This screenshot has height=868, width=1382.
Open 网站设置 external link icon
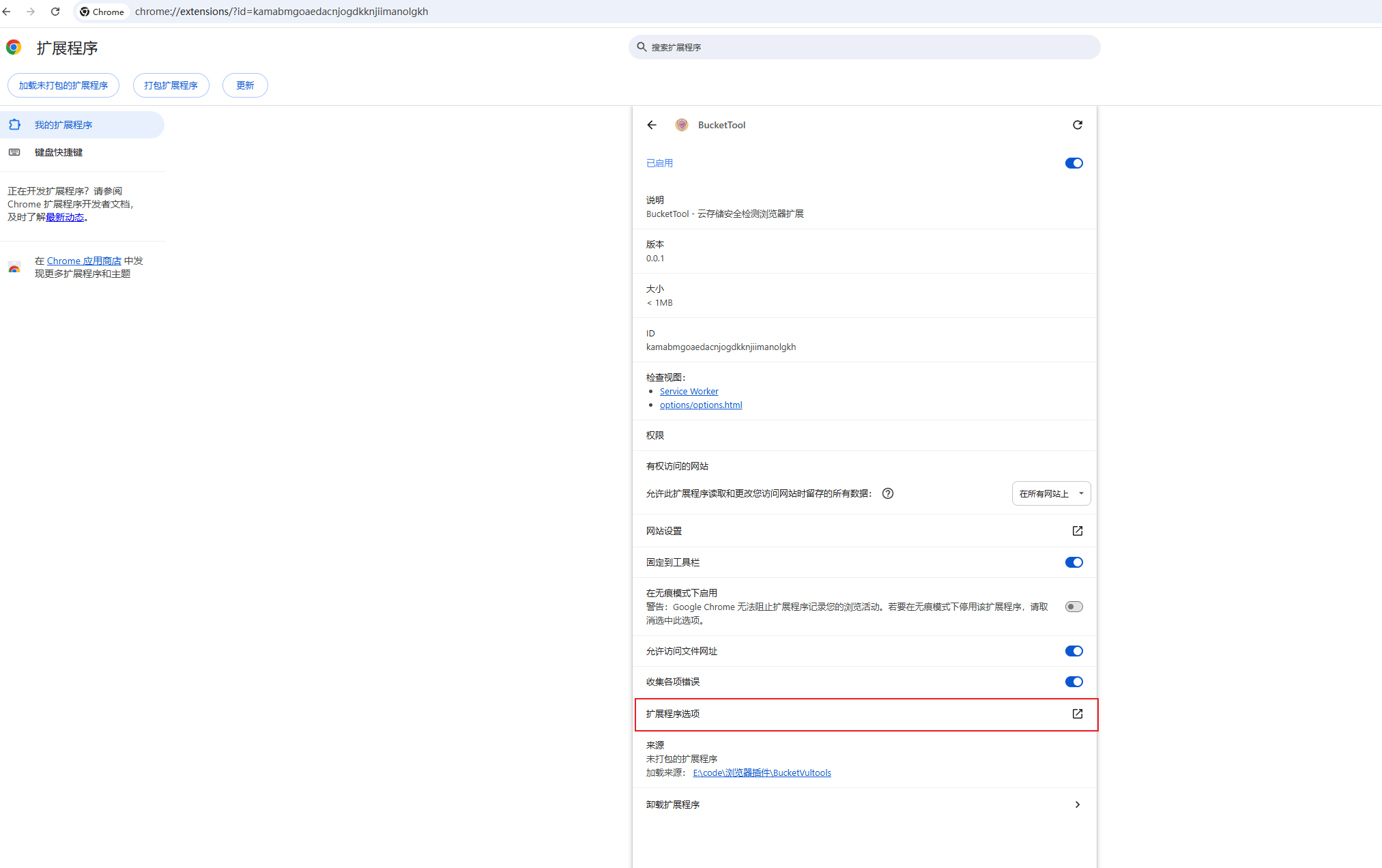tap(1077, 531)
